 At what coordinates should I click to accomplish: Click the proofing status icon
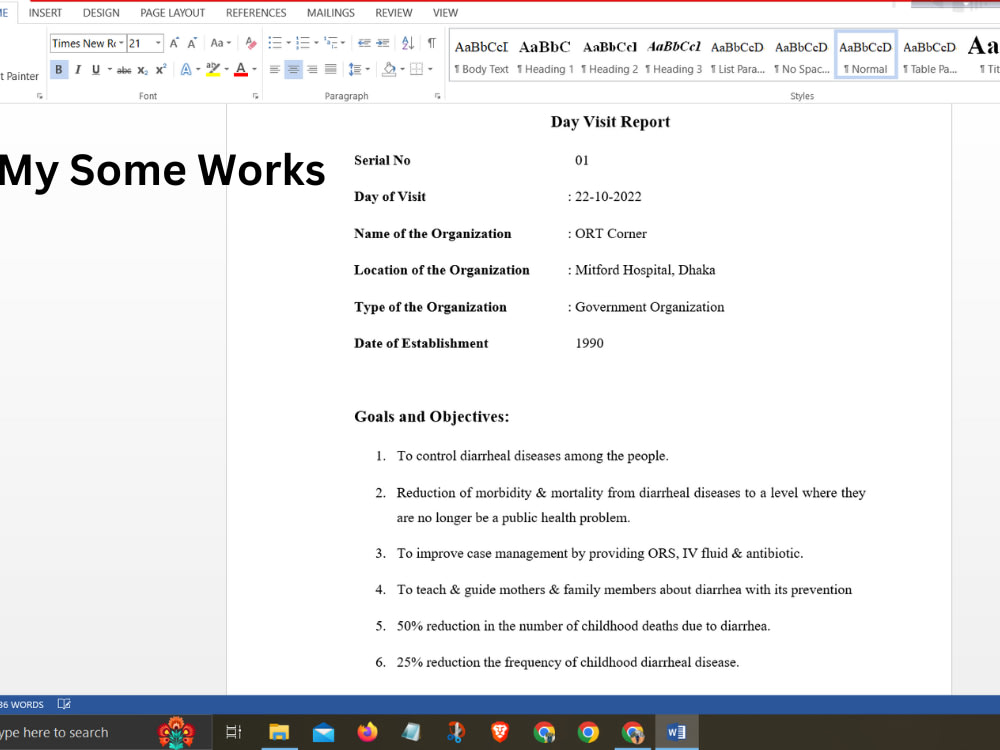[64, 704]
